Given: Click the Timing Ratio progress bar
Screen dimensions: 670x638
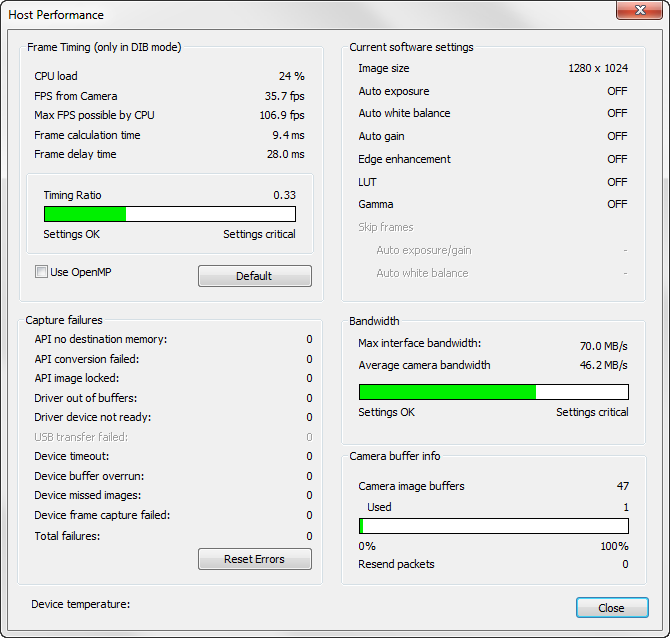Looking at the screenshot, I should [170, 214].
